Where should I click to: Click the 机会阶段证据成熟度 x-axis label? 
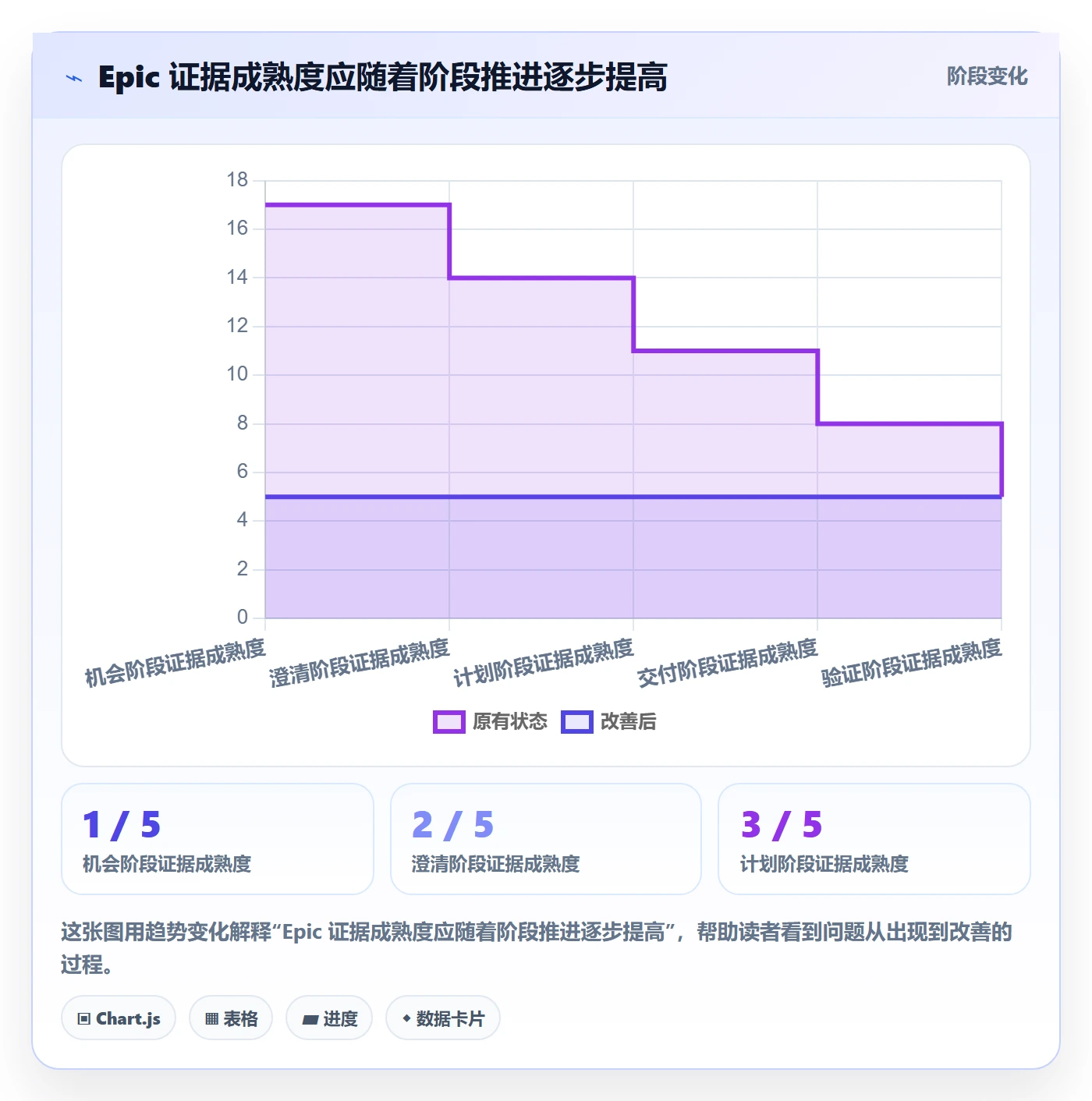tap(175, 663)
